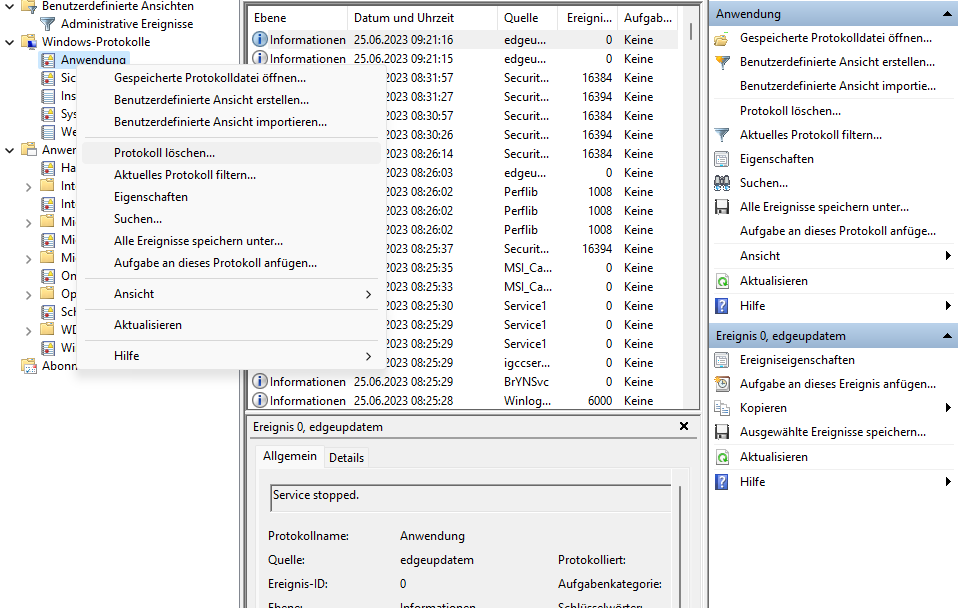Click the refresh icon in Ereignis 0 section
The width and height of the screenshot is (958, 608).
(722, 457)
